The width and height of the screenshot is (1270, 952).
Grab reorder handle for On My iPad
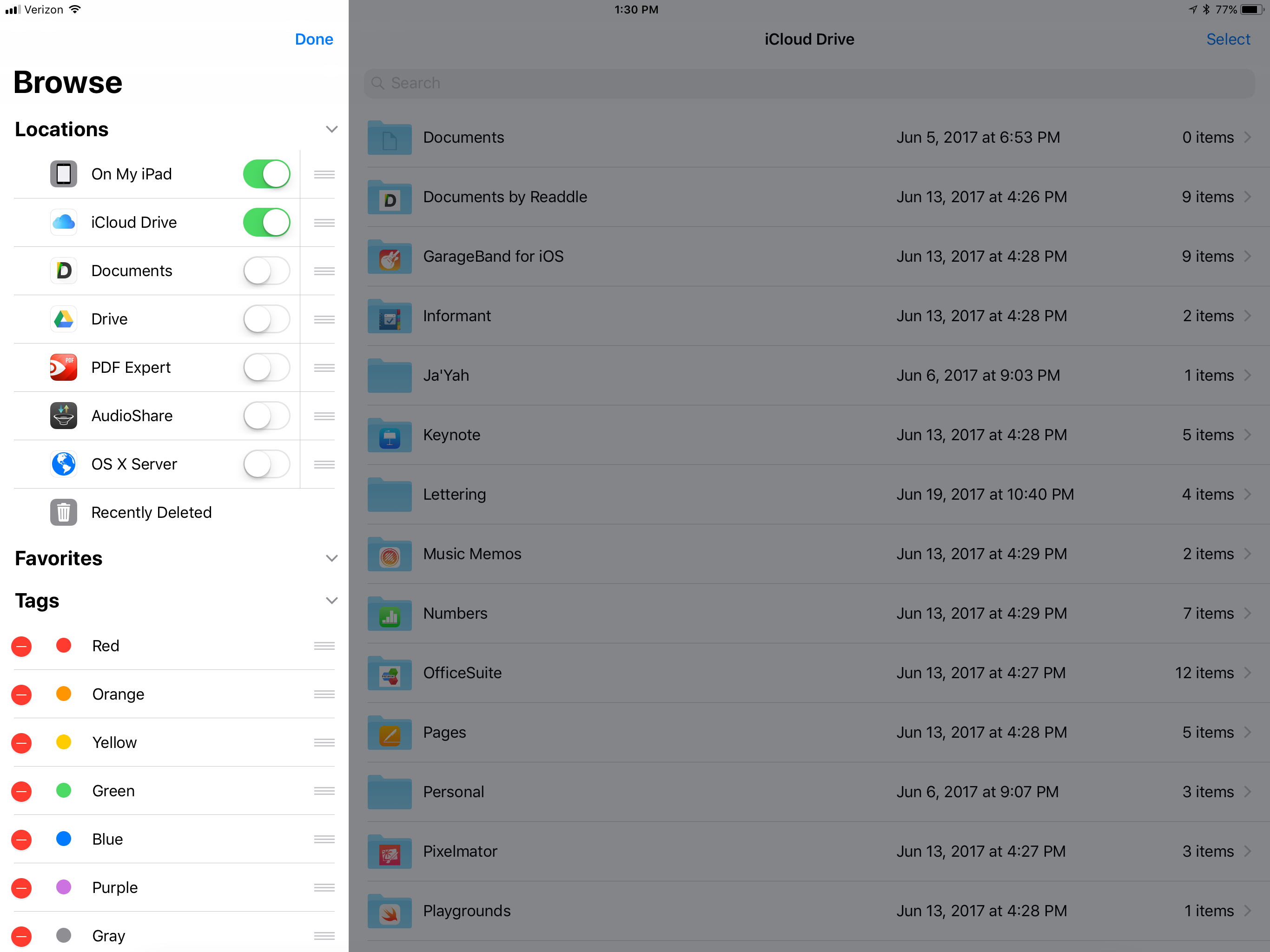(324, 175)
